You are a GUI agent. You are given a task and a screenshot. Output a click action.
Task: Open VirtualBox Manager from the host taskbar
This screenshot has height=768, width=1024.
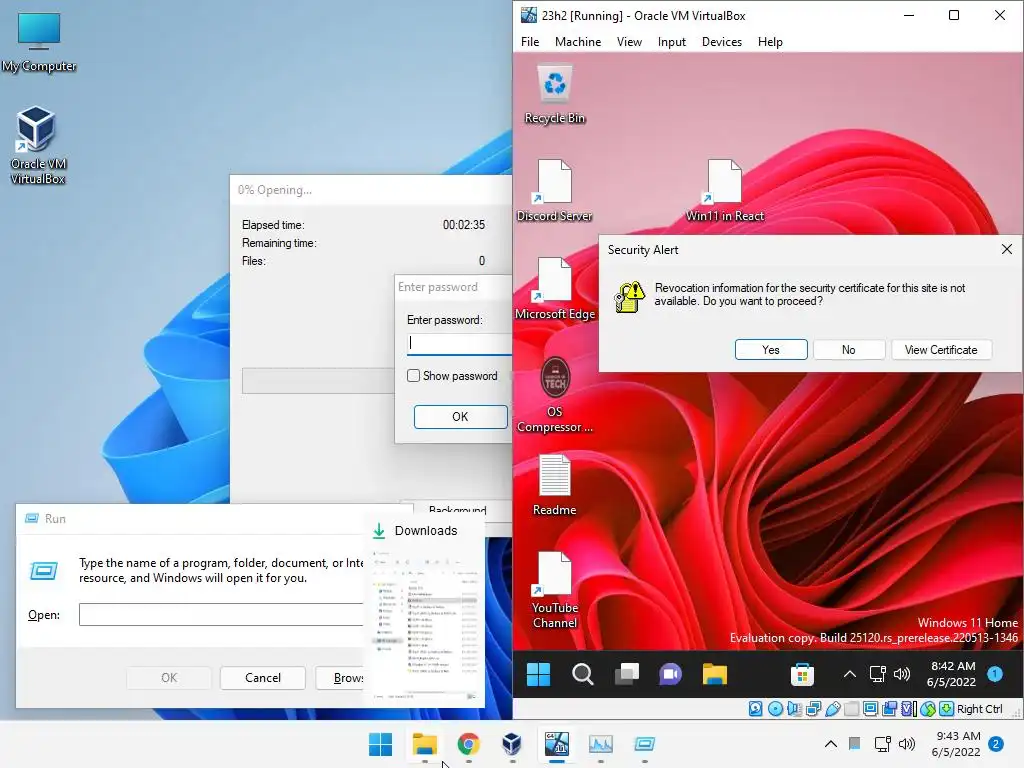[512, 744]
